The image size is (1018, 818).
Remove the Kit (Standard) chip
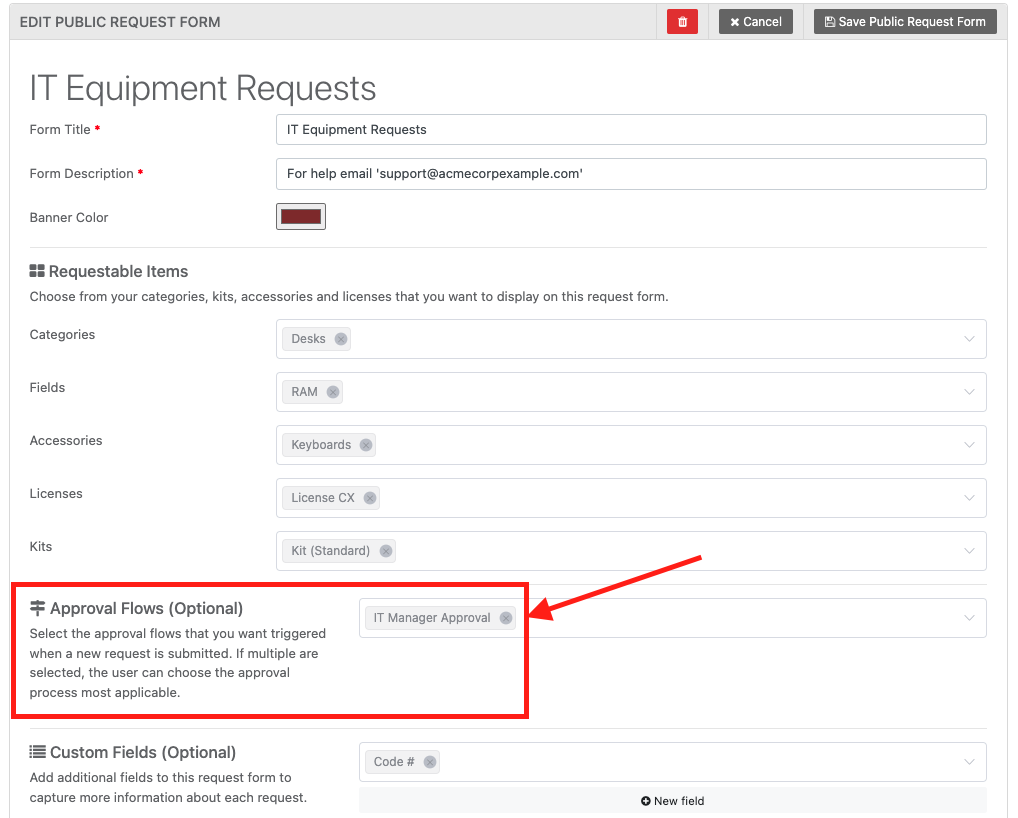pos(386,550)
